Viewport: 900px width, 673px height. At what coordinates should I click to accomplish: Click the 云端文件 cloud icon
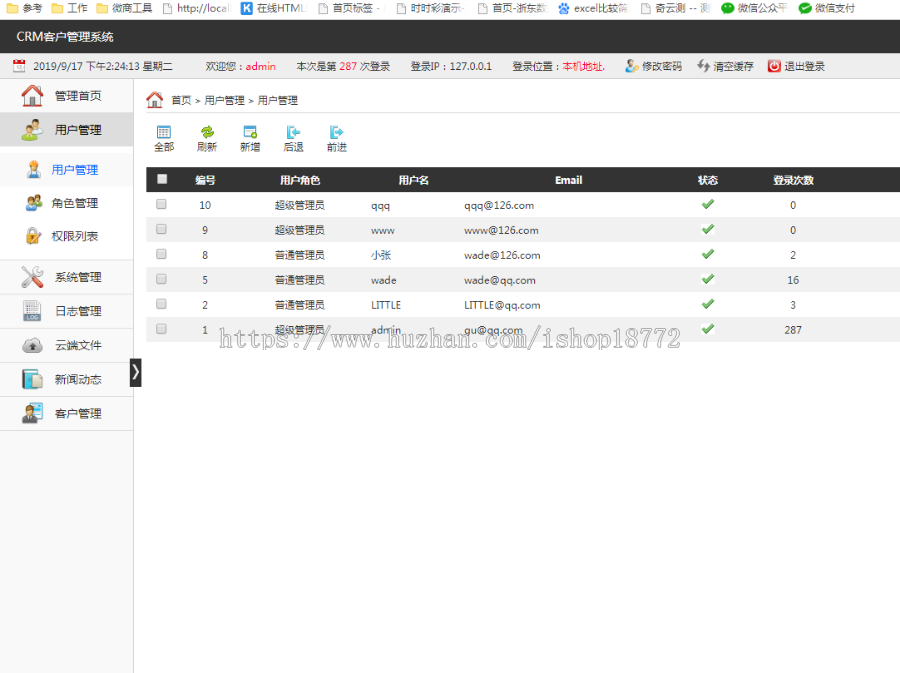(32, 345)
